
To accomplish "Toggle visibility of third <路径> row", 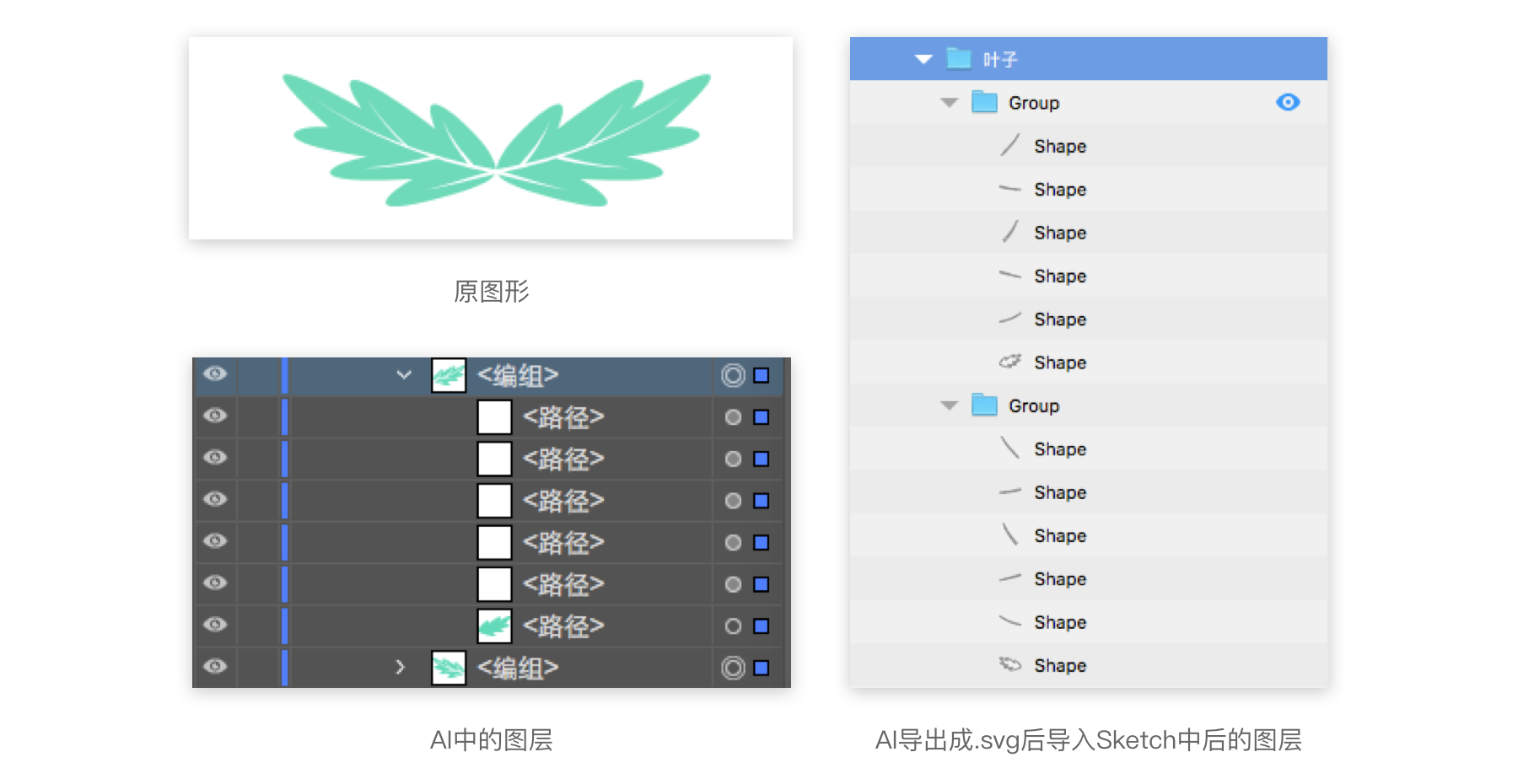I will [x=215, y=499].
